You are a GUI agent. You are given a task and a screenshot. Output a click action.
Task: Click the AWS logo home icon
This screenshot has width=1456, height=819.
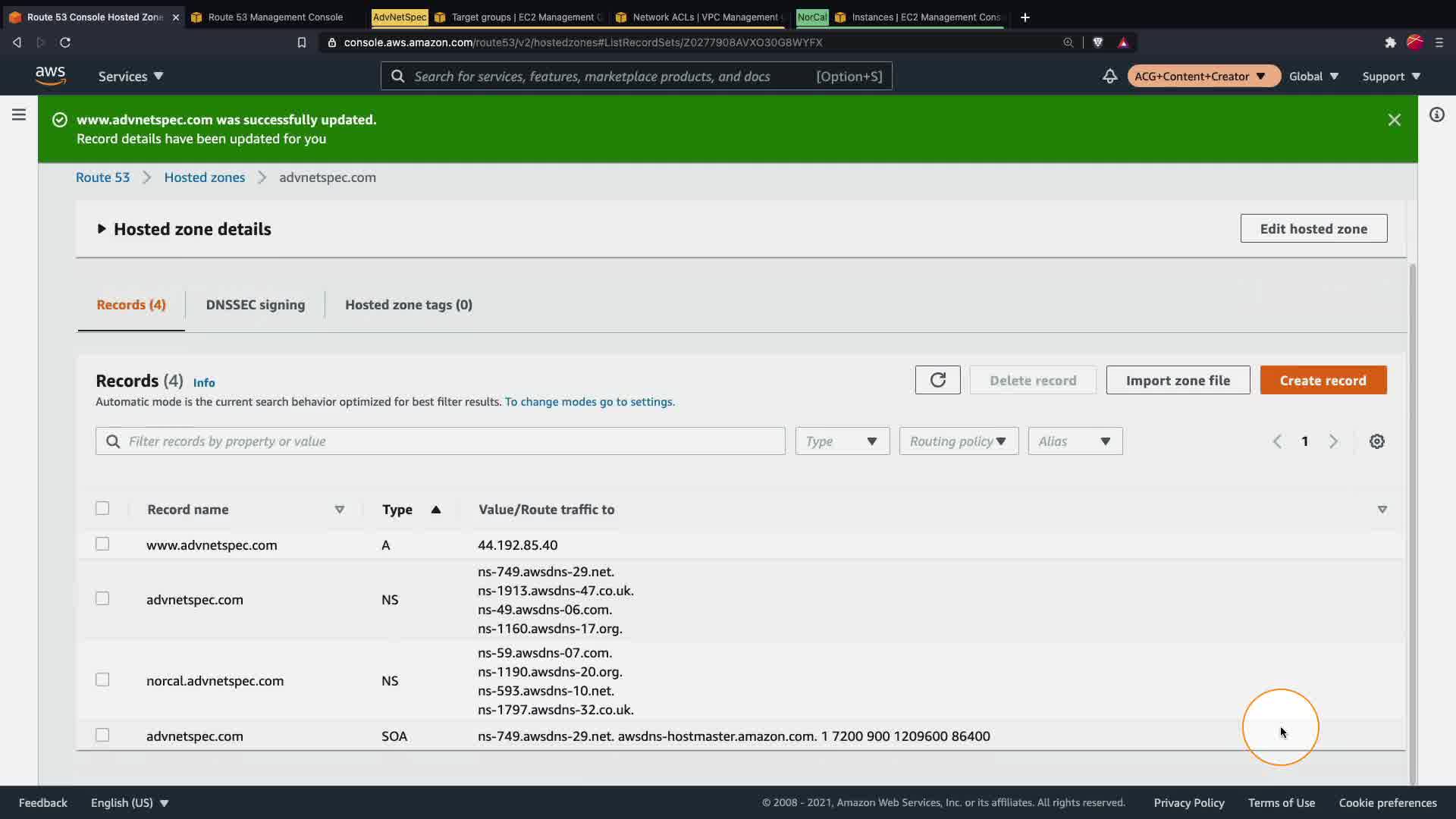point(50,75)
